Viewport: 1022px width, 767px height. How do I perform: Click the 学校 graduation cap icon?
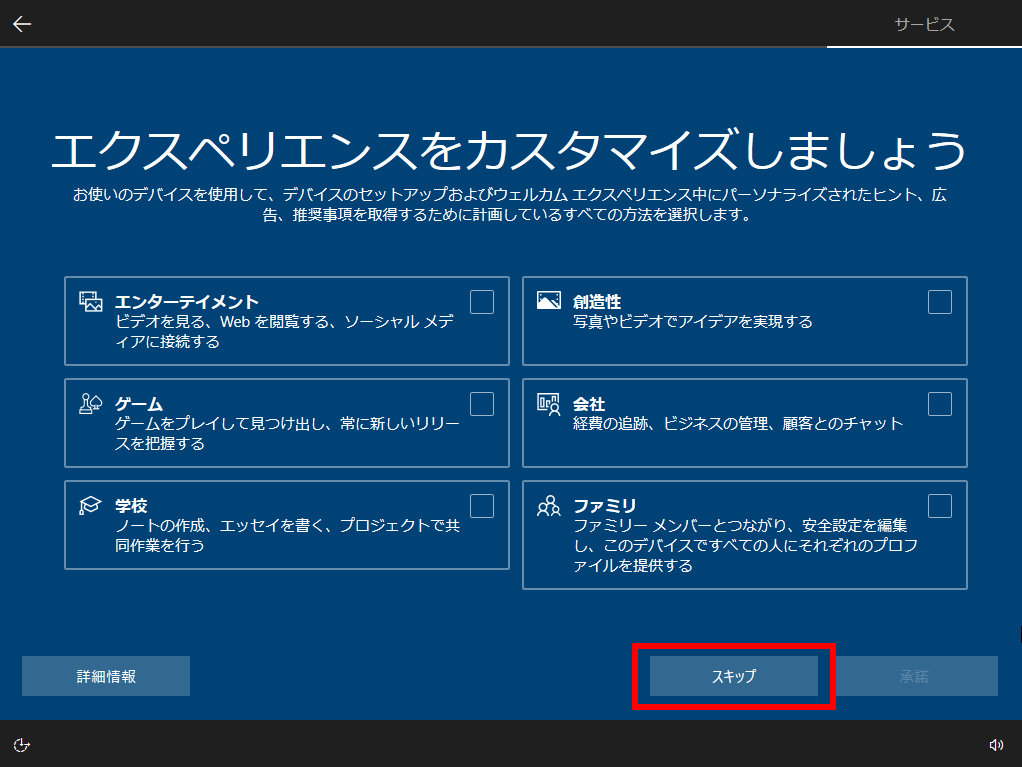(x=91, y=505)
